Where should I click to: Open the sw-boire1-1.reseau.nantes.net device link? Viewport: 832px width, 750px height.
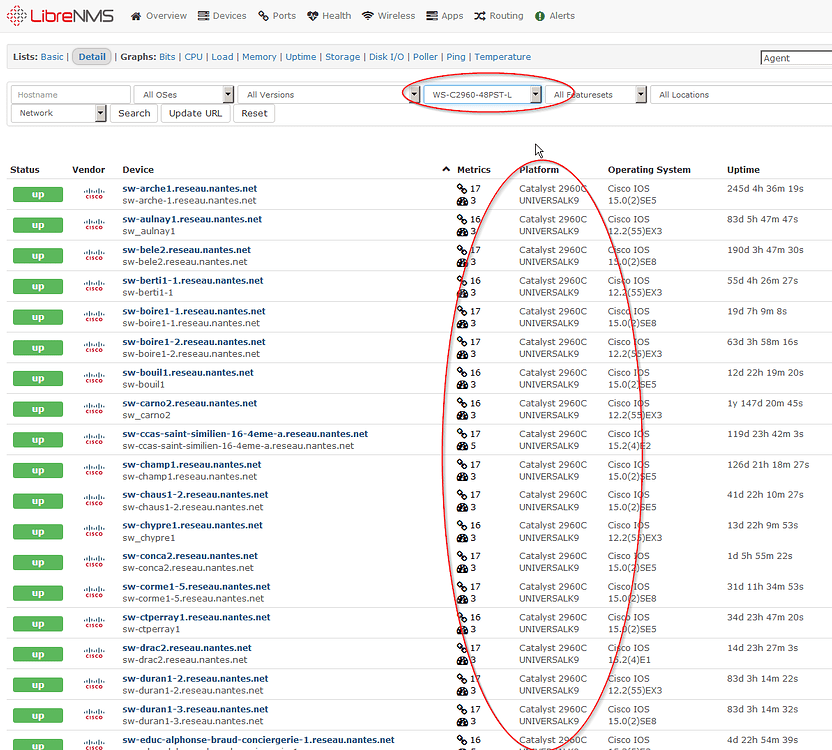tap(194, 311)
